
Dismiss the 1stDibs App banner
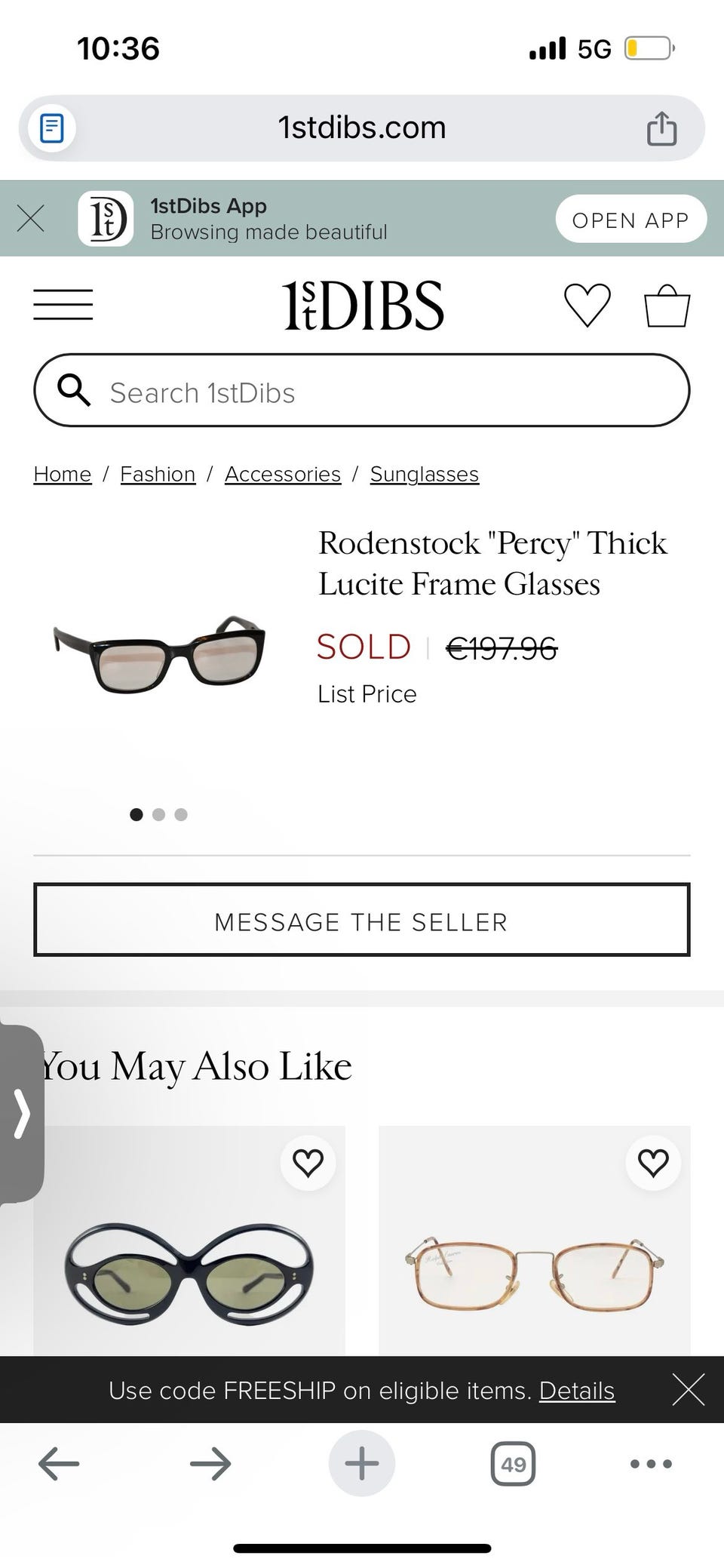click(x=31, y=219)
